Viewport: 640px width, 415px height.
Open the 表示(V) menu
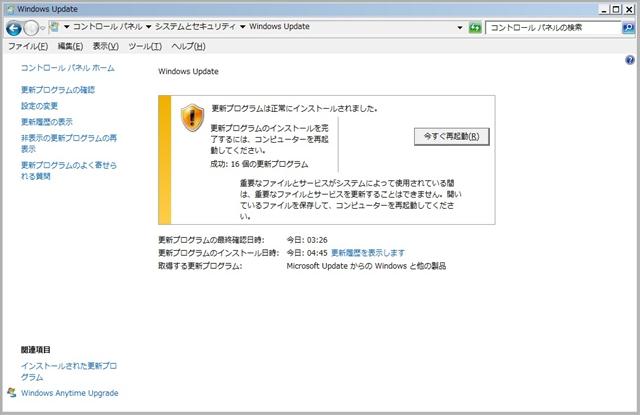pos(105,47)
